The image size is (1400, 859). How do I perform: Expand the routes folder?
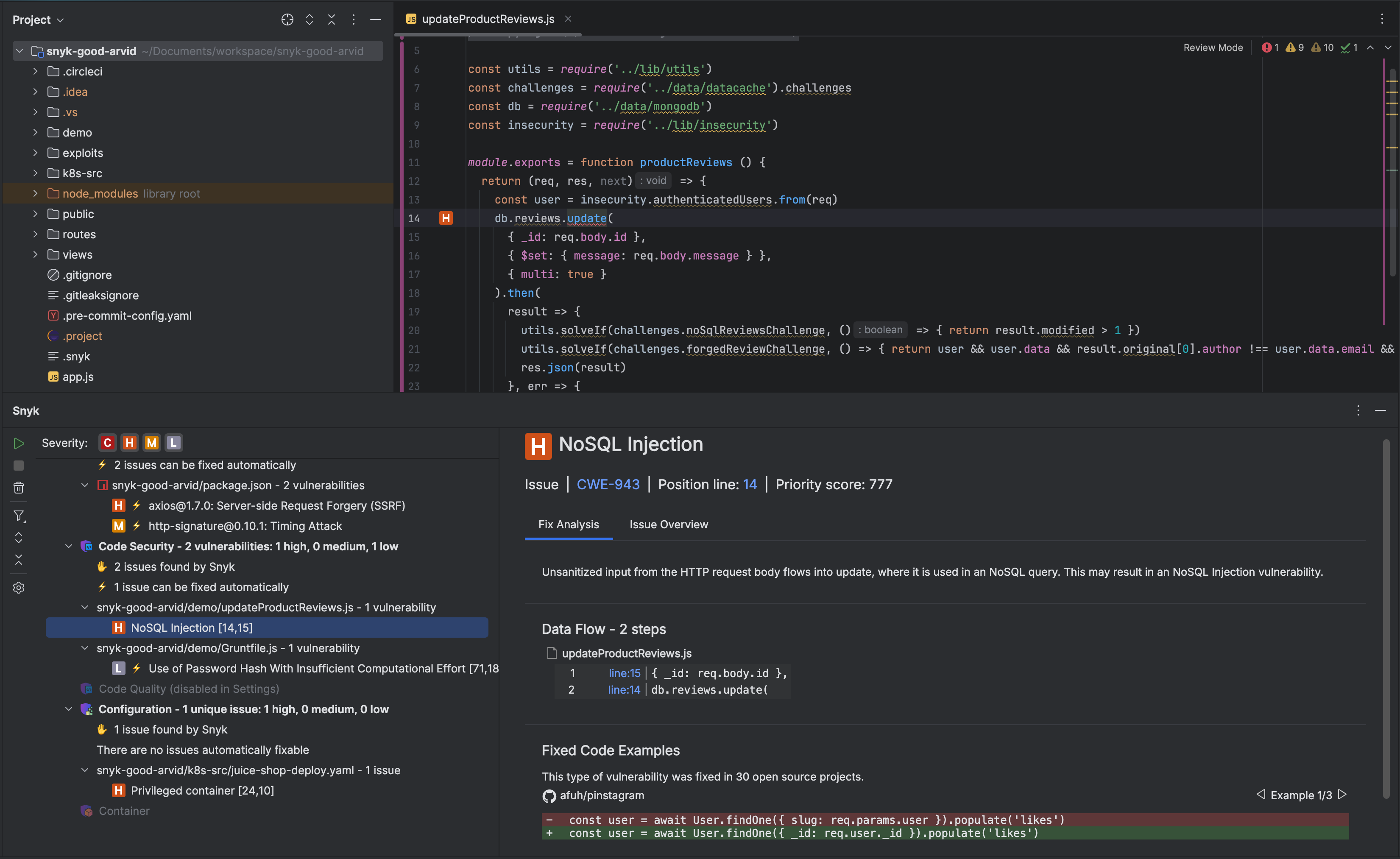tap(35, 234)
